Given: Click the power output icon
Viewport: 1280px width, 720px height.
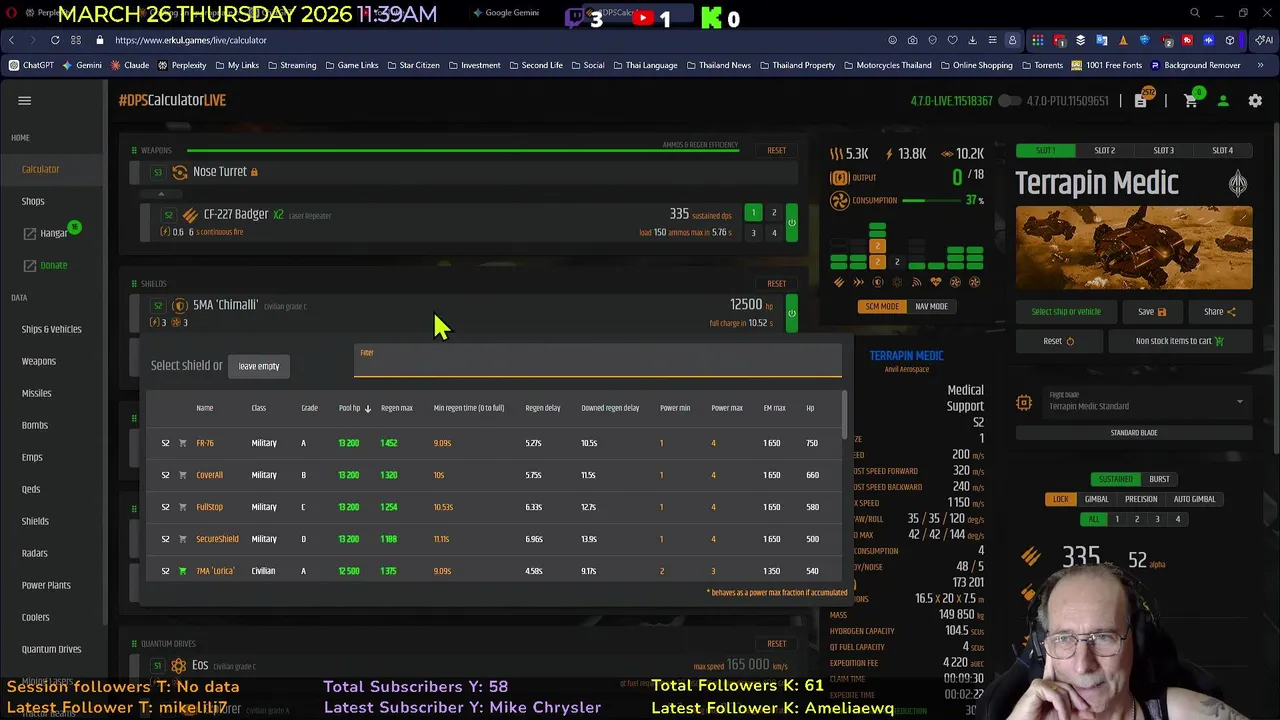Looking at the screenshot, I should pyautogui.click(x=840, y=177).
